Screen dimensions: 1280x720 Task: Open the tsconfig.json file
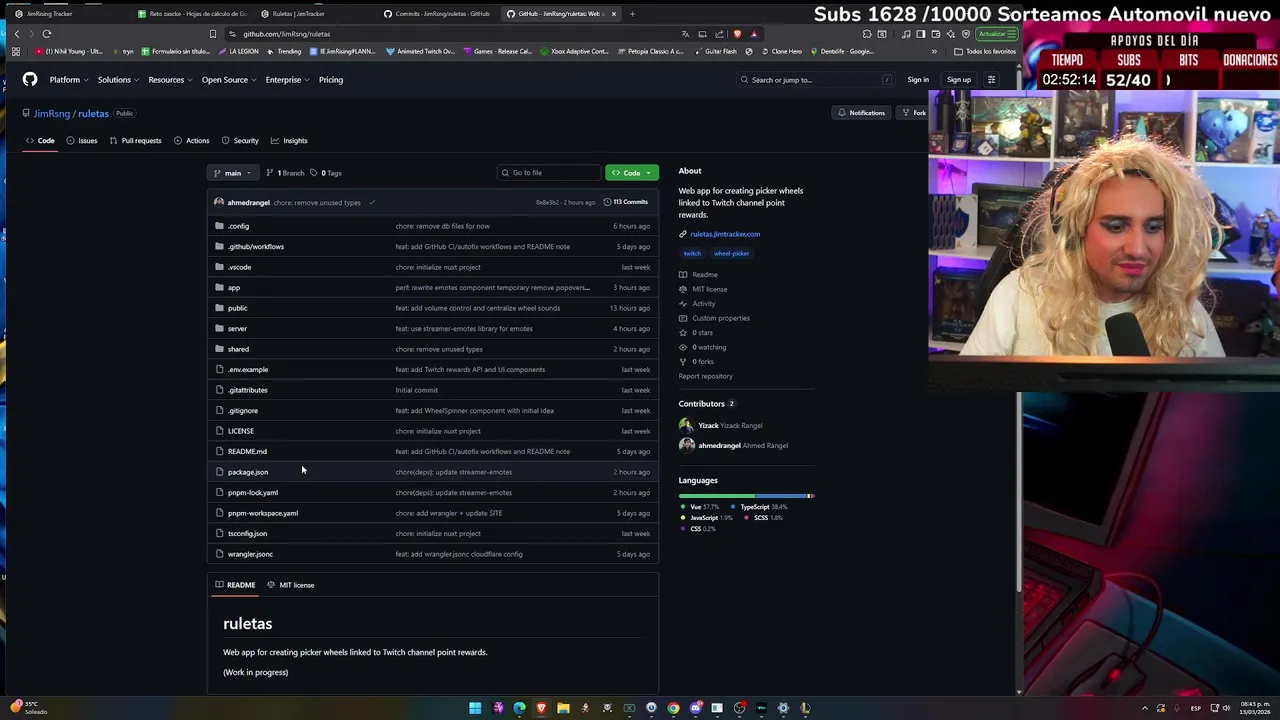click(247, 533)
